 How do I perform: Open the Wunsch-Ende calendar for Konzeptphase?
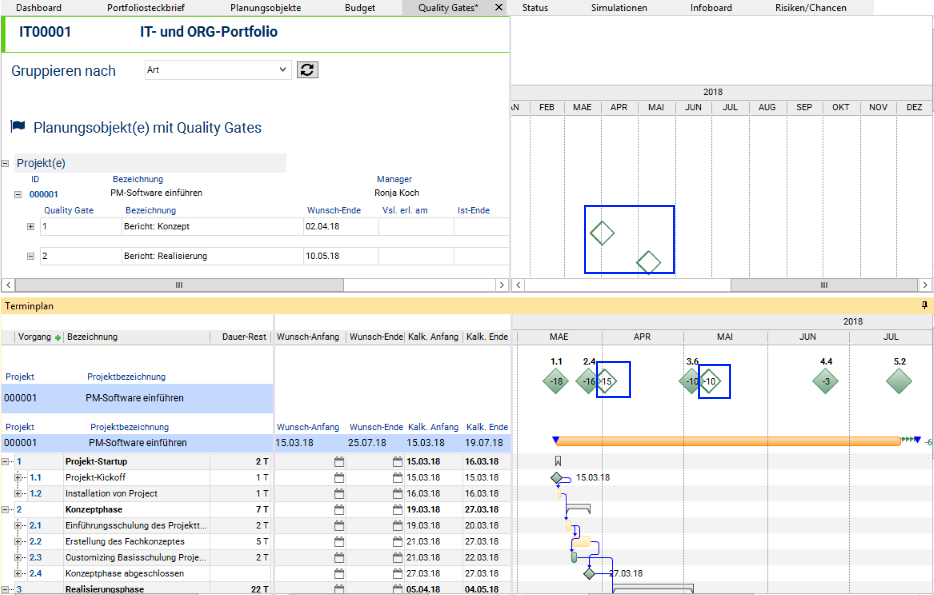(x=397, y=509)
